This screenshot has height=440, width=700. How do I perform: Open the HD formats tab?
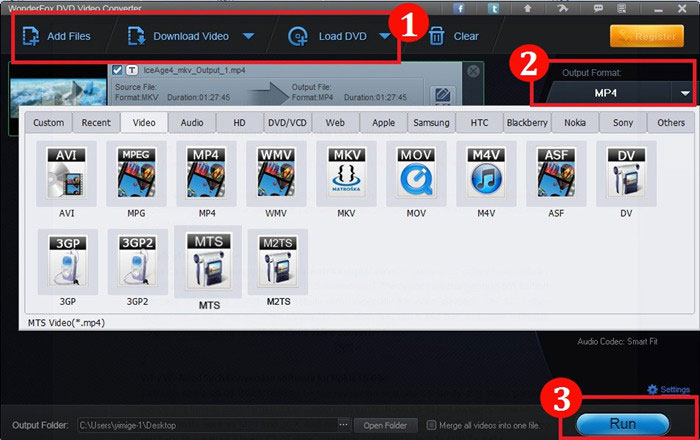click(x=240, y=123)
